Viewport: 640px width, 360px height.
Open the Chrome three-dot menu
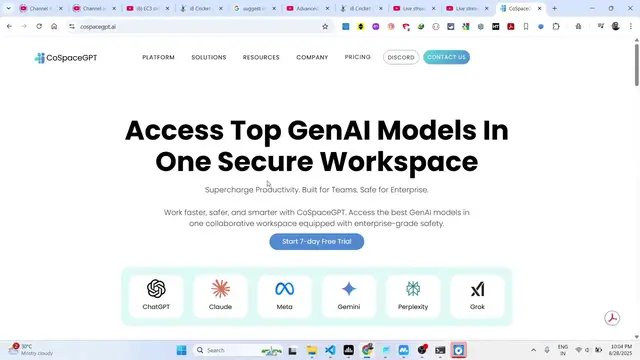click(631, 27)
